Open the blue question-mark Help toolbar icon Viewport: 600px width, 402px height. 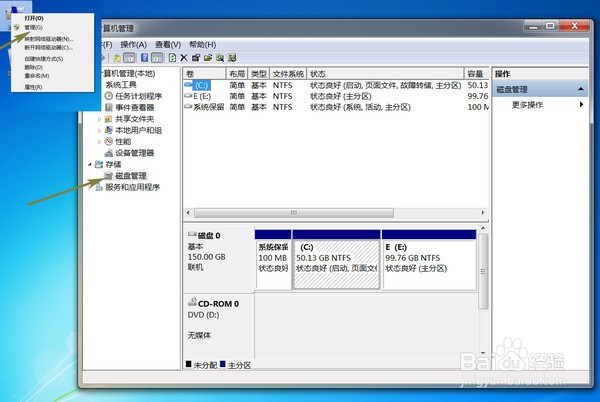[144, 58]
